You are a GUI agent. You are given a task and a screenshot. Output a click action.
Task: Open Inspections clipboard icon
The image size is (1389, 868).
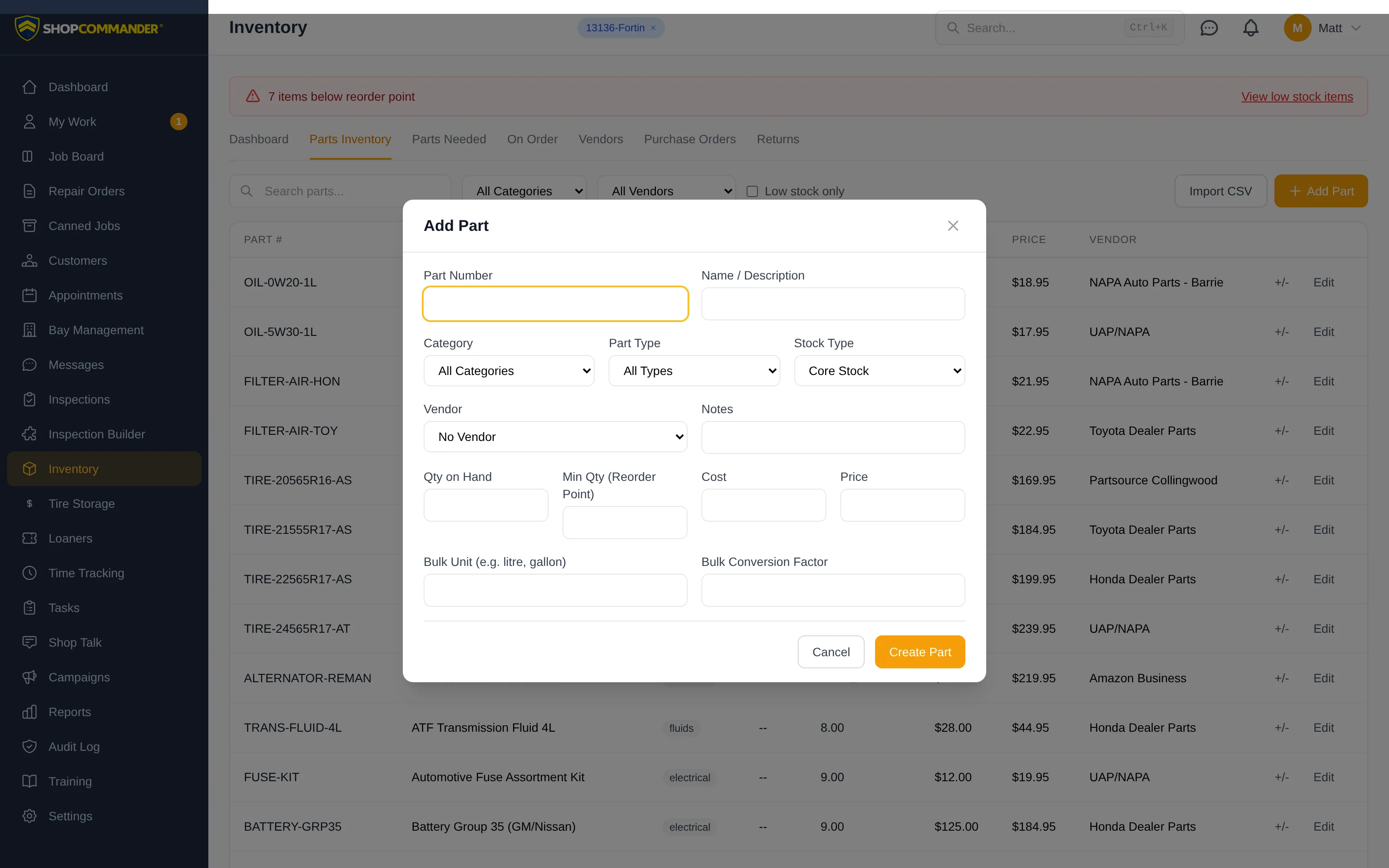pos(29,400)
